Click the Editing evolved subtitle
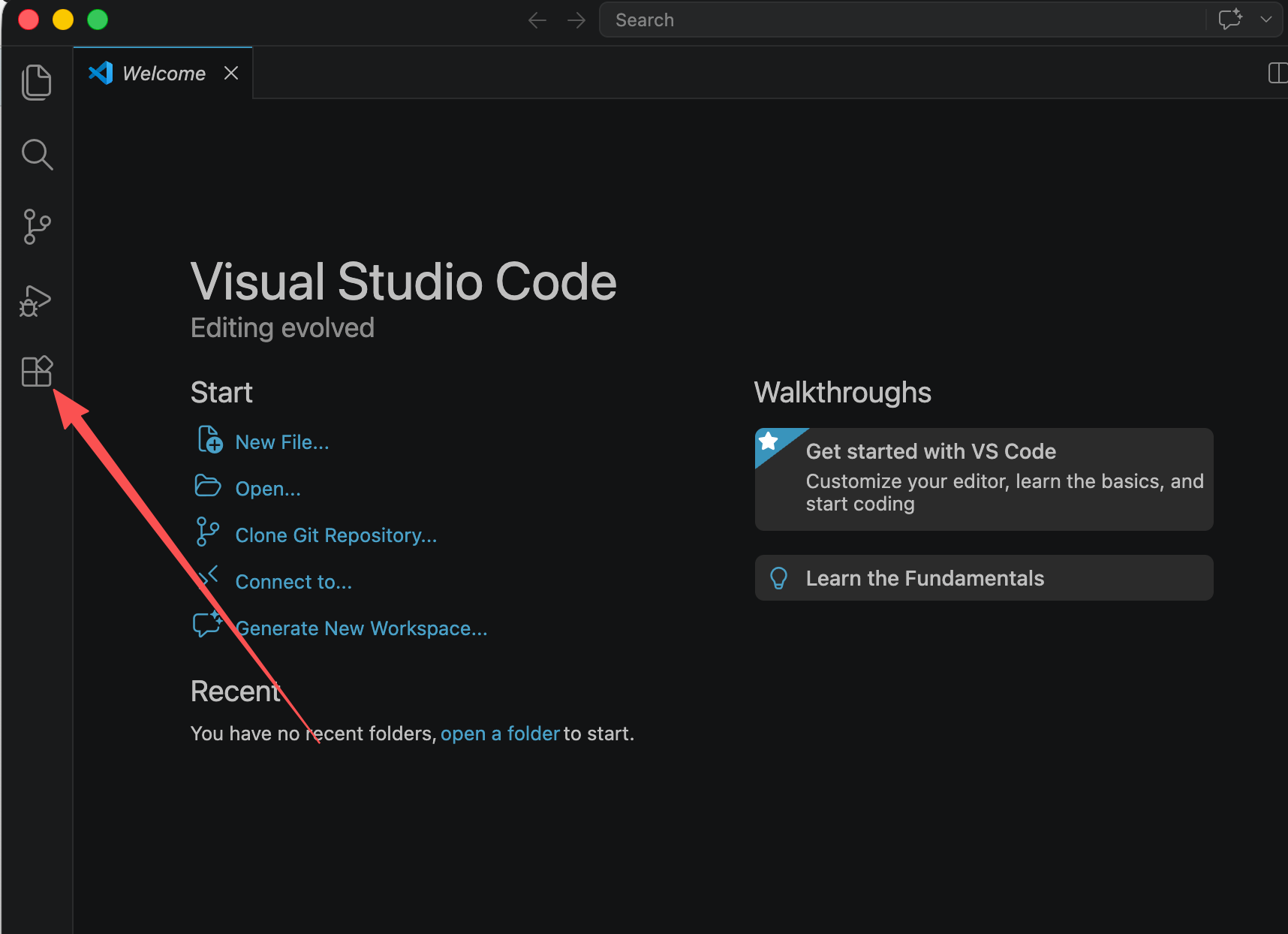Image resolution: width=1288 pixels, height=934 pixels. tap(282, 328)
